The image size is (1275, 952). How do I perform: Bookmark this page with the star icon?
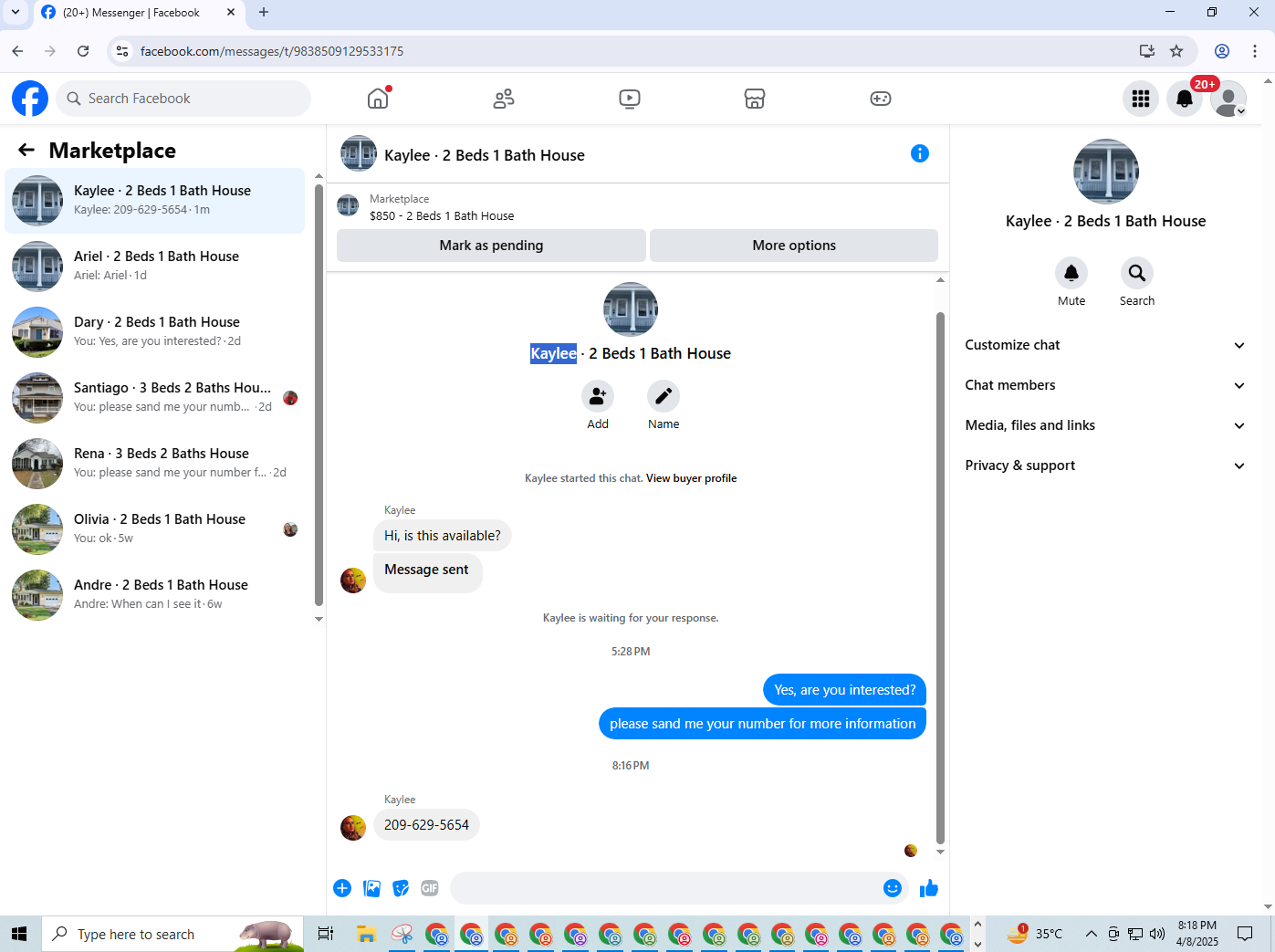(x=1176, y=51)
